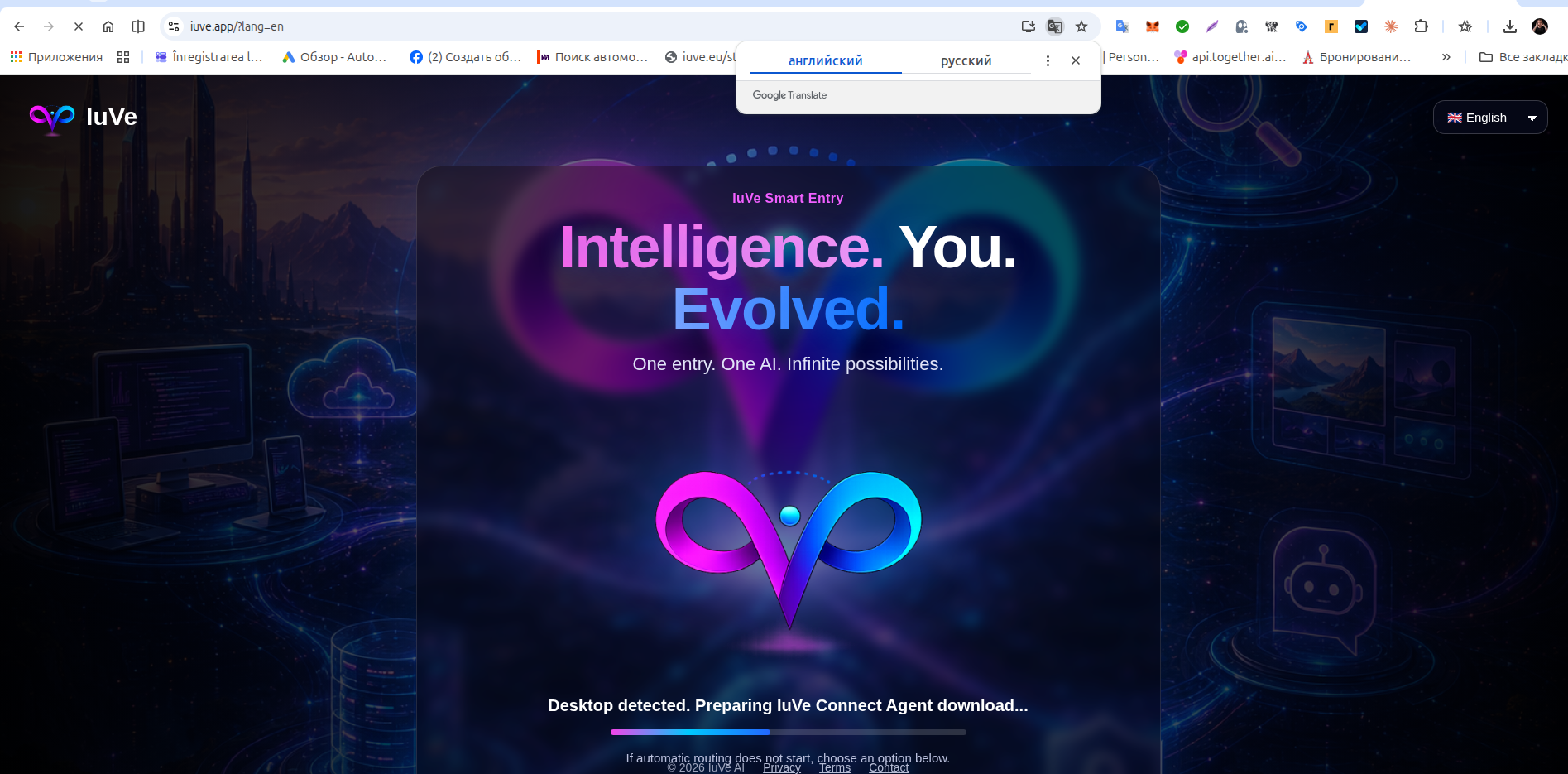Viewport: 1568px width, 774px height.
Task: Open the orange letter extension
Action: [1331, 26]
